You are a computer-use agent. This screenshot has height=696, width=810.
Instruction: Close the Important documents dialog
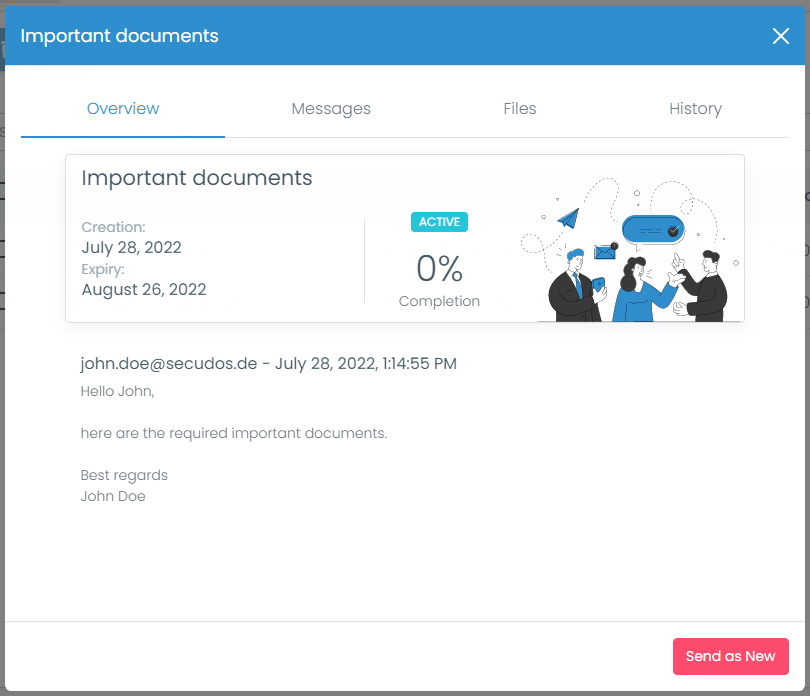click(781, 36)
